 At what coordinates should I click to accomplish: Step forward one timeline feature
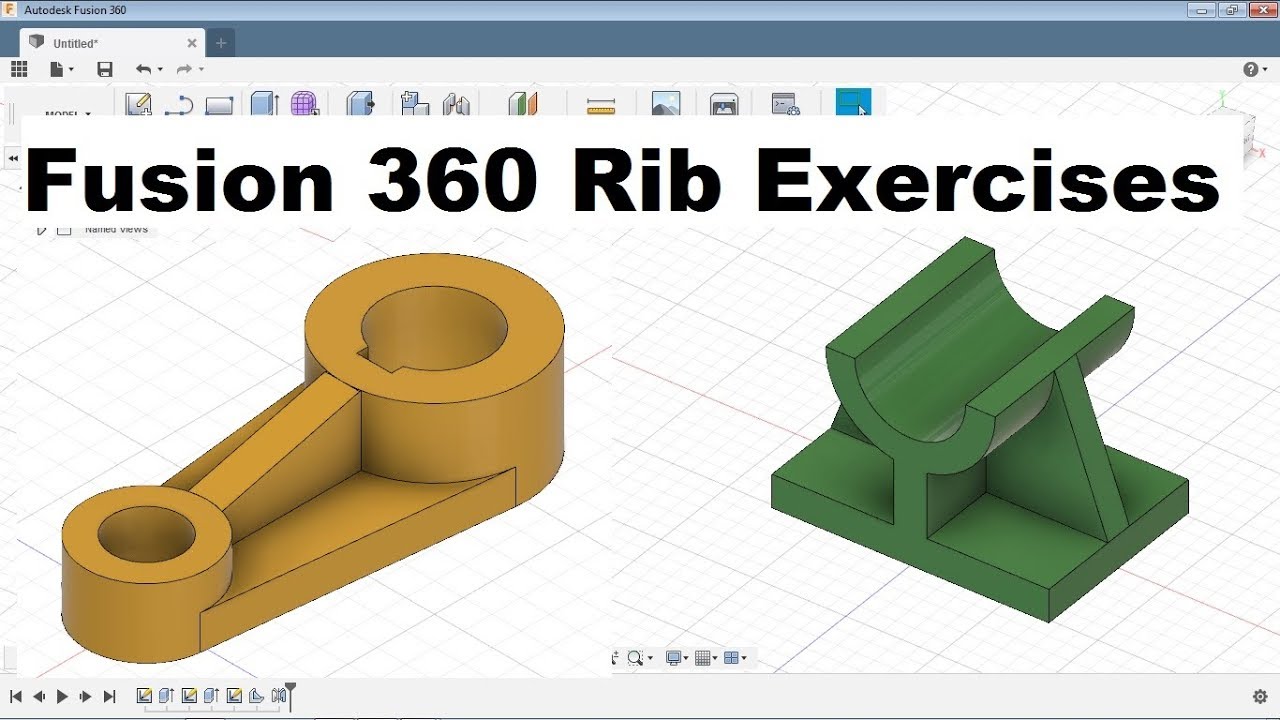click(86, 696)
